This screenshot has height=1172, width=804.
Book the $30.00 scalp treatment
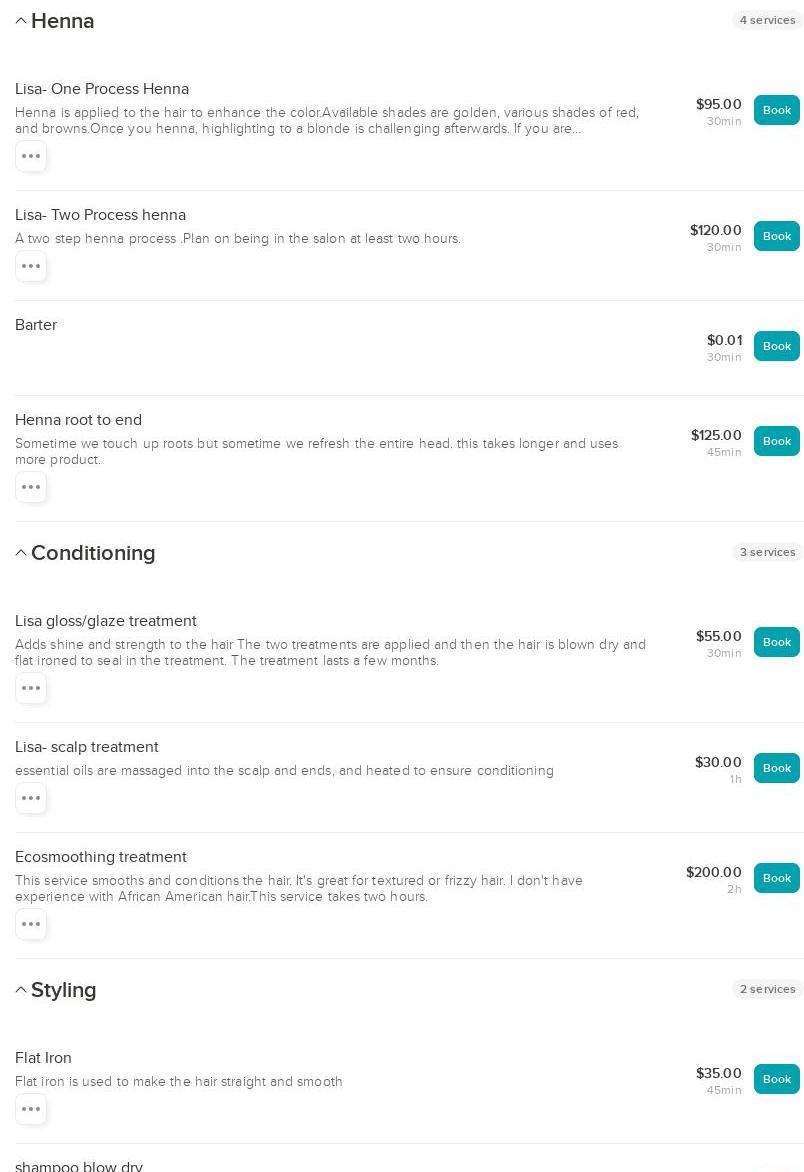tap(776, 768)
